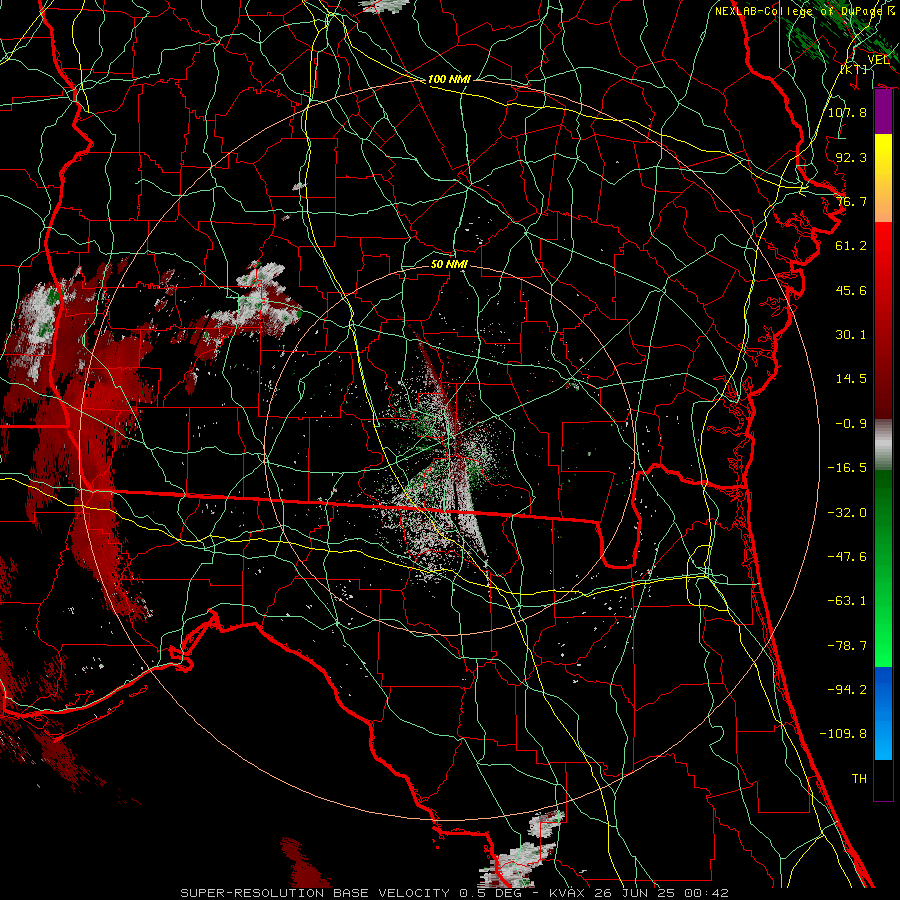Click the VEL legend title
This screenshot has height=900, width=900.
(878, 60)
